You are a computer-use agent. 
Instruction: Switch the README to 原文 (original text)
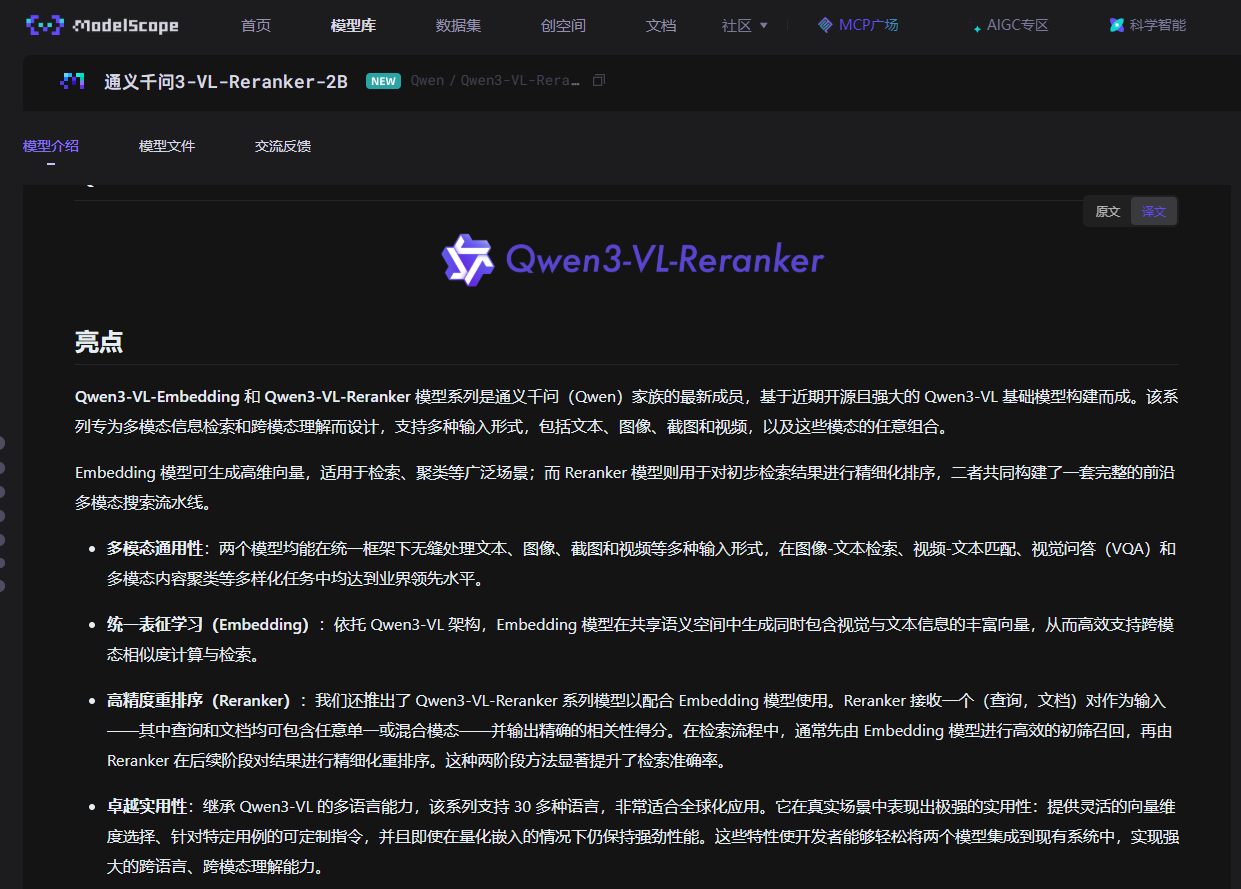[1108, 211]
